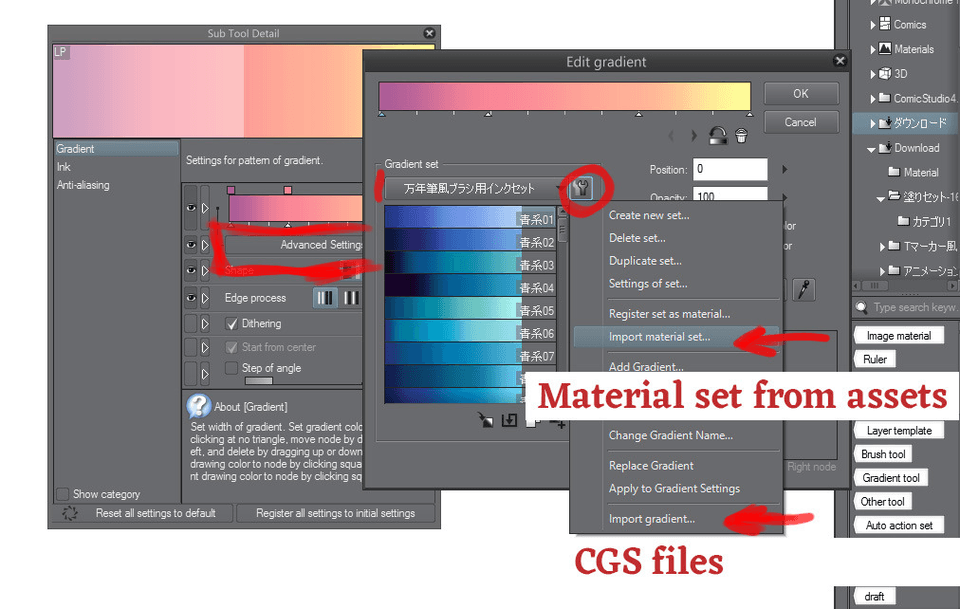Viewport: 960px width, 609px height.
Task: Select first Edge process mode icon
Action: [325, 298]
